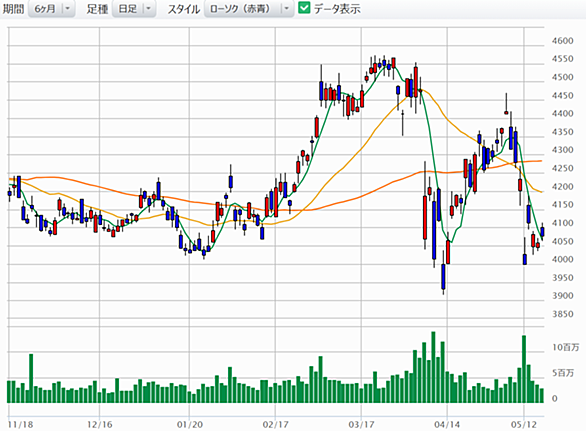Click the lowest candlestick near 3900

click(x=443, y=277)
